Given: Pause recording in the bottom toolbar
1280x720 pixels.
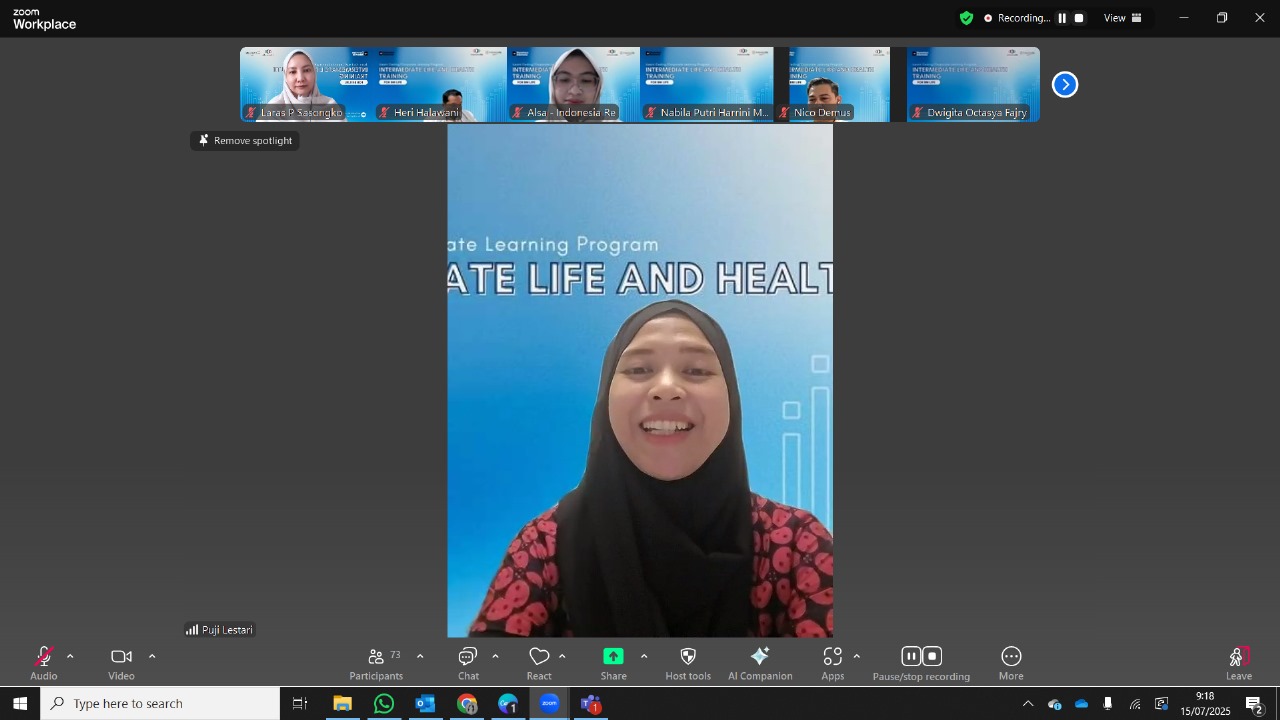Looking at the screenshot, I should 911,657.
